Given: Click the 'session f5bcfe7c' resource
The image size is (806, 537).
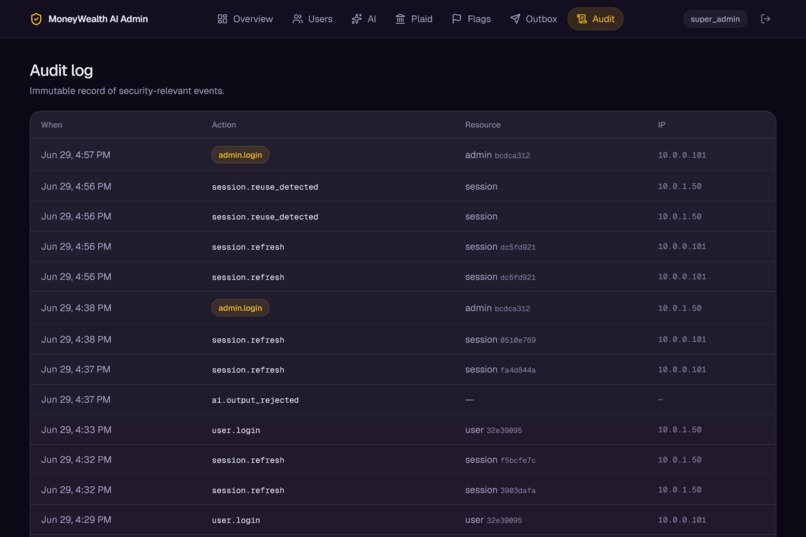Looking at the screenshot, I should pos(500,460).
